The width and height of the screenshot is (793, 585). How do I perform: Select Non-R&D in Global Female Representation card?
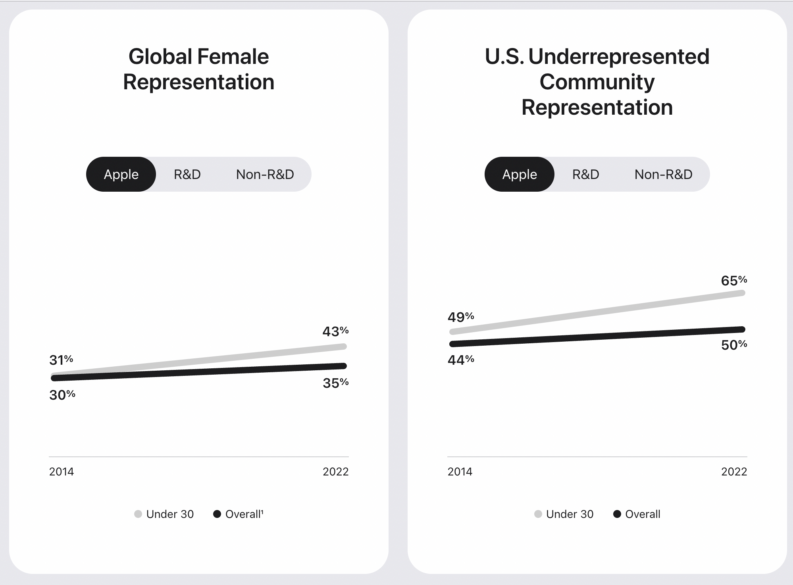click(265, 174)
